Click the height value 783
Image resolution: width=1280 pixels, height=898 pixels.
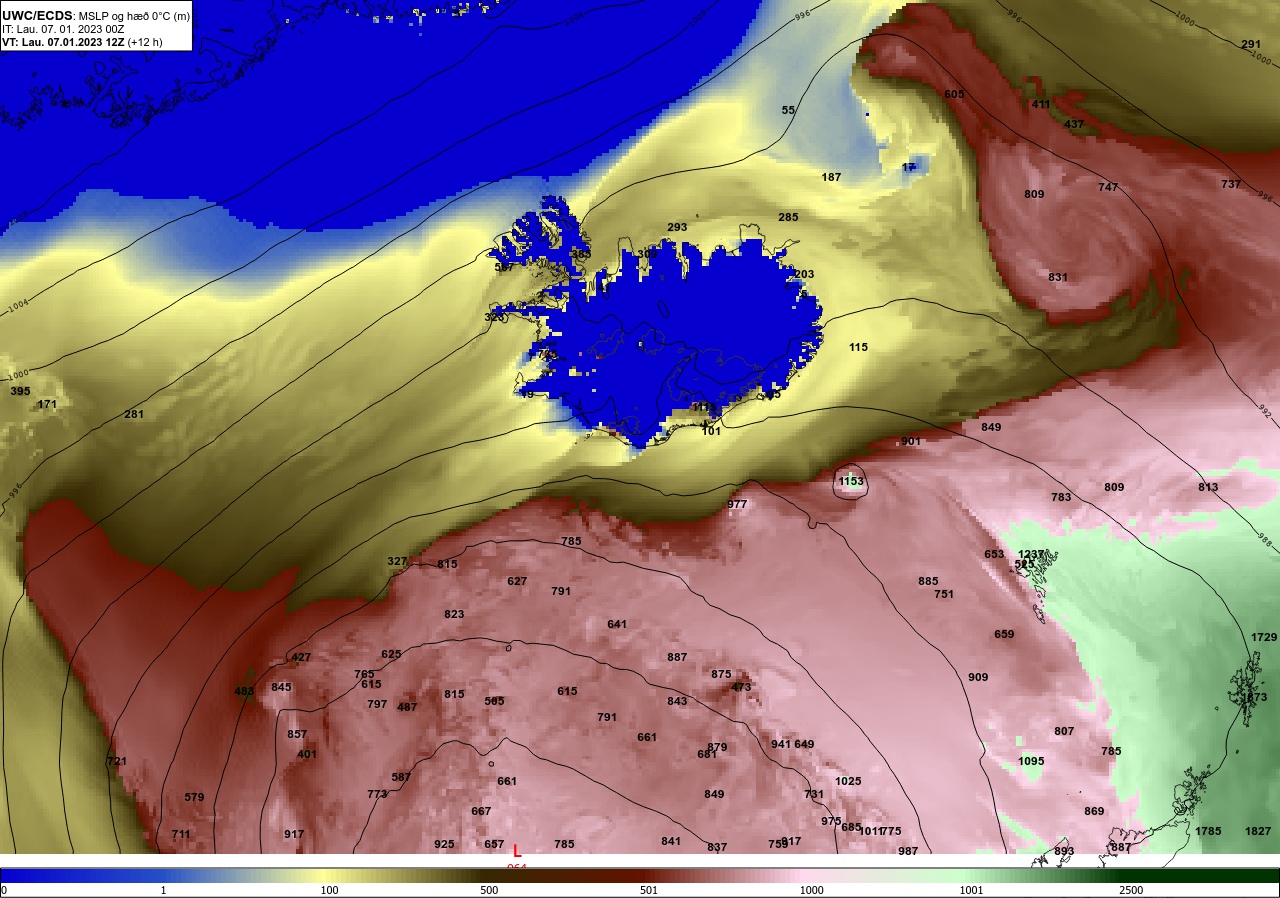pyautogui.click(x=1061, y=497)
